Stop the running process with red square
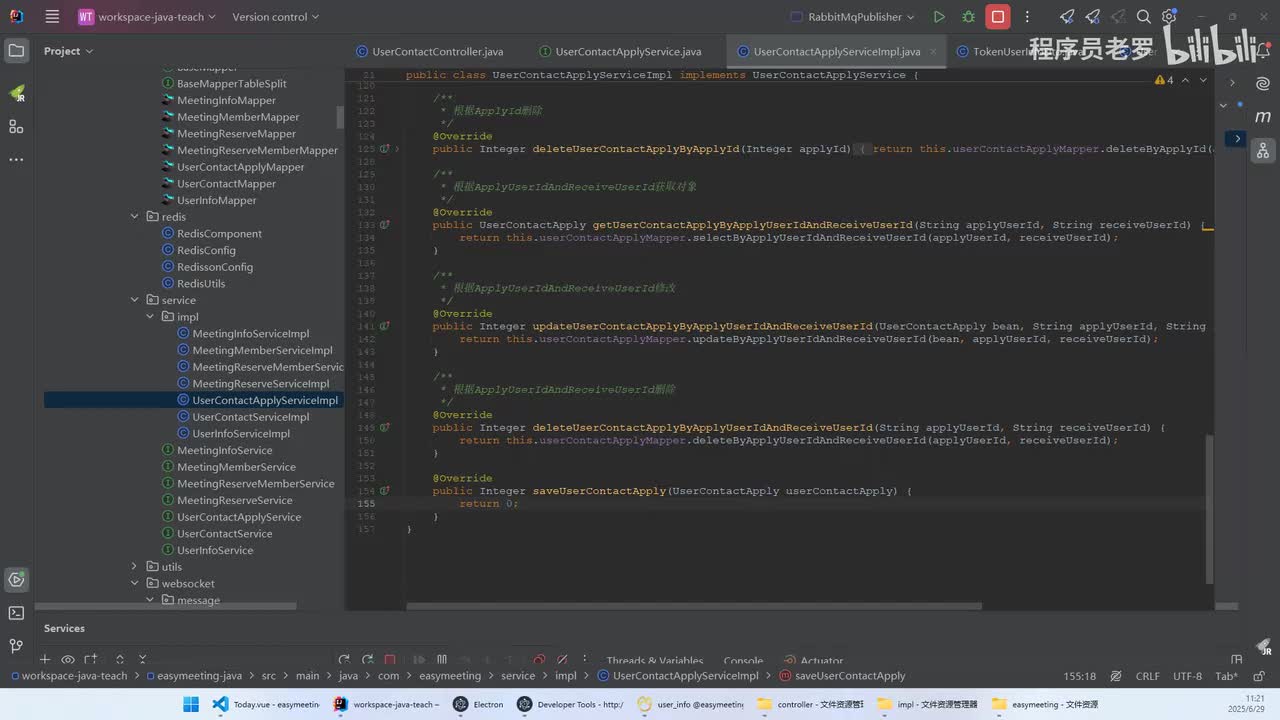The height and width of the screenshot is (720, 1280). coord(997,17)
